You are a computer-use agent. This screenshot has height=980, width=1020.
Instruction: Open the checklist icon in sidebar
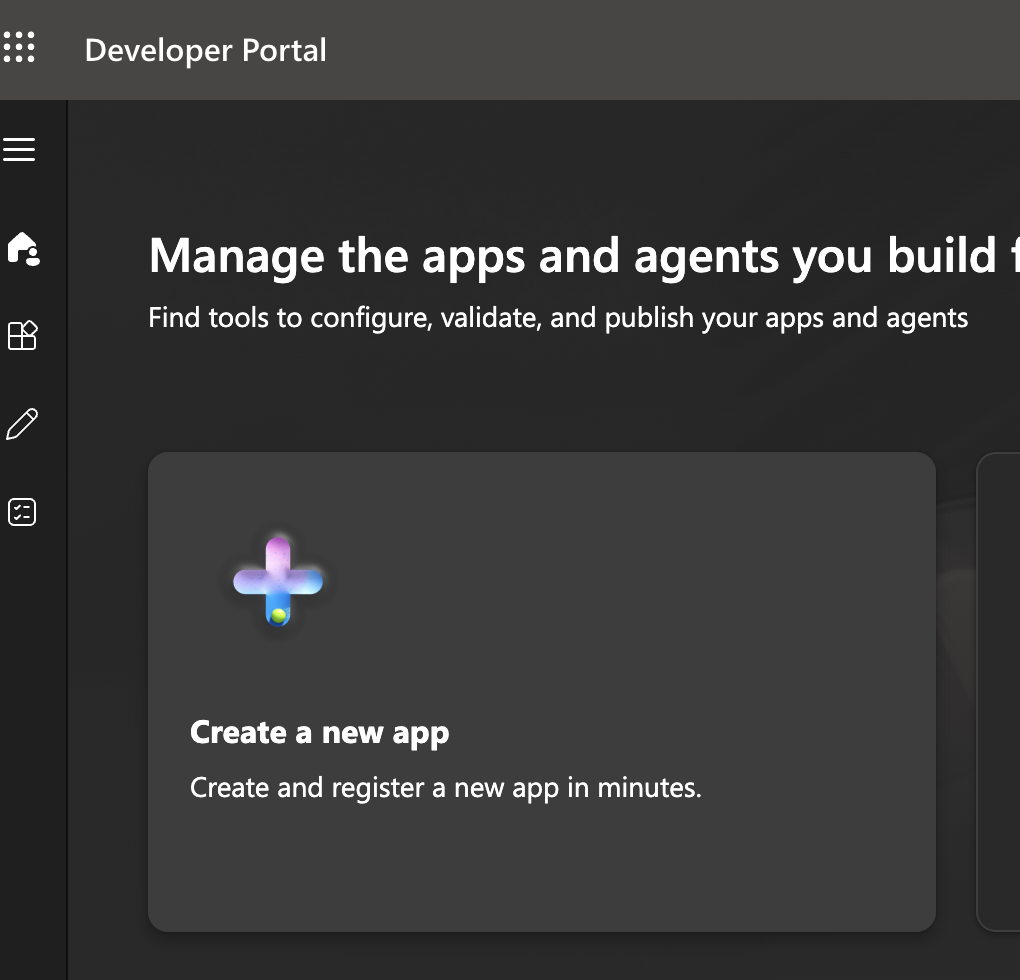tap(22, 512)
